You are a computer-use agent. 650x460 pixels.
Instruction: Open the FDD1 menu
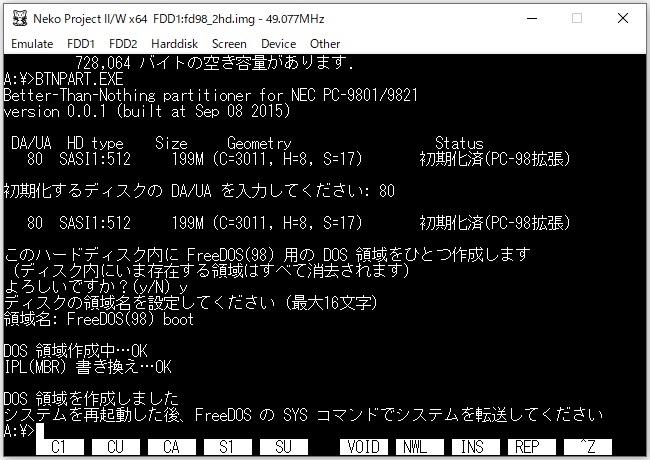pos(81,44)
